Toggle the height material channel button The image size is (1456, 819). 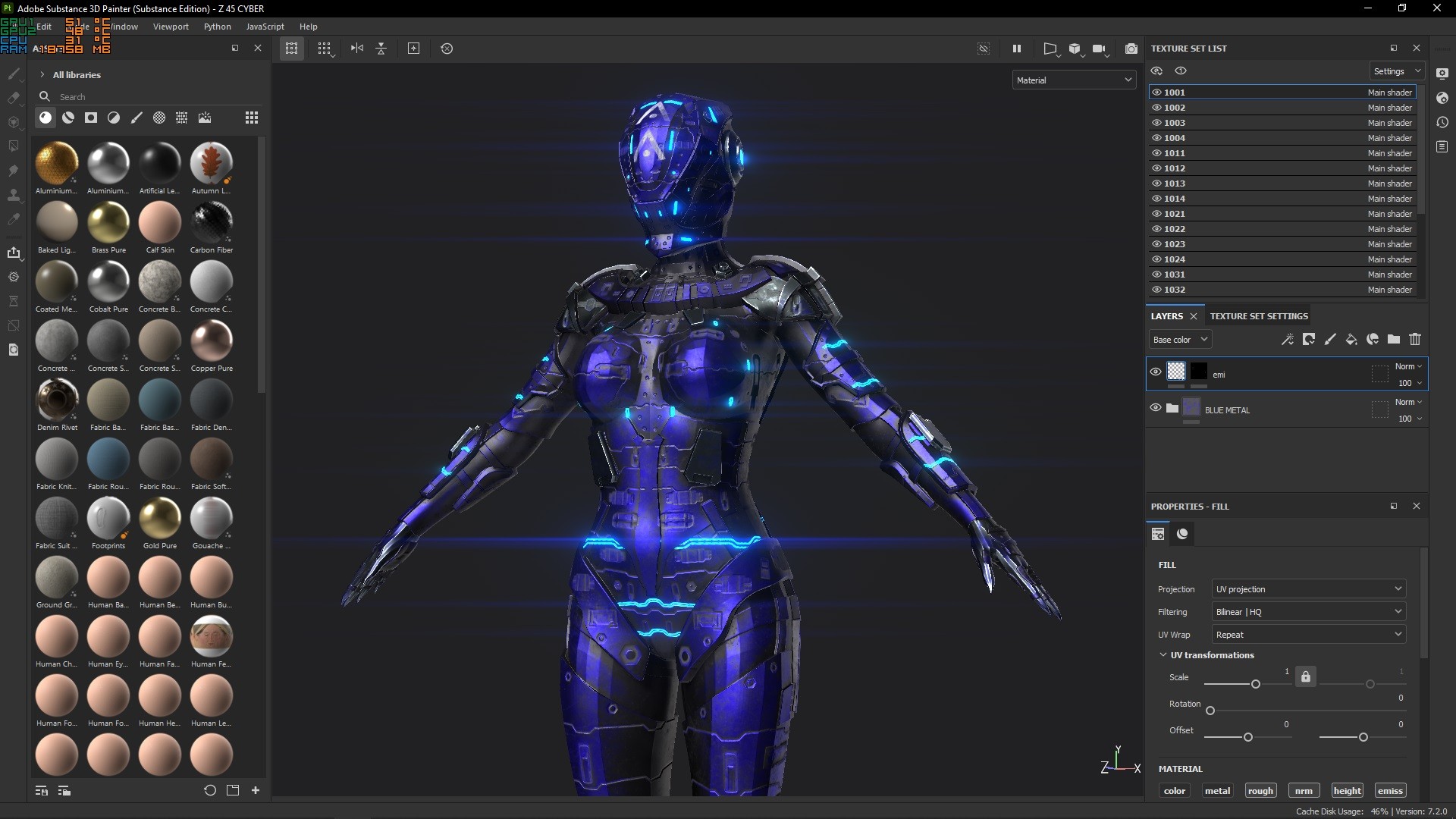pos(1348,791)
